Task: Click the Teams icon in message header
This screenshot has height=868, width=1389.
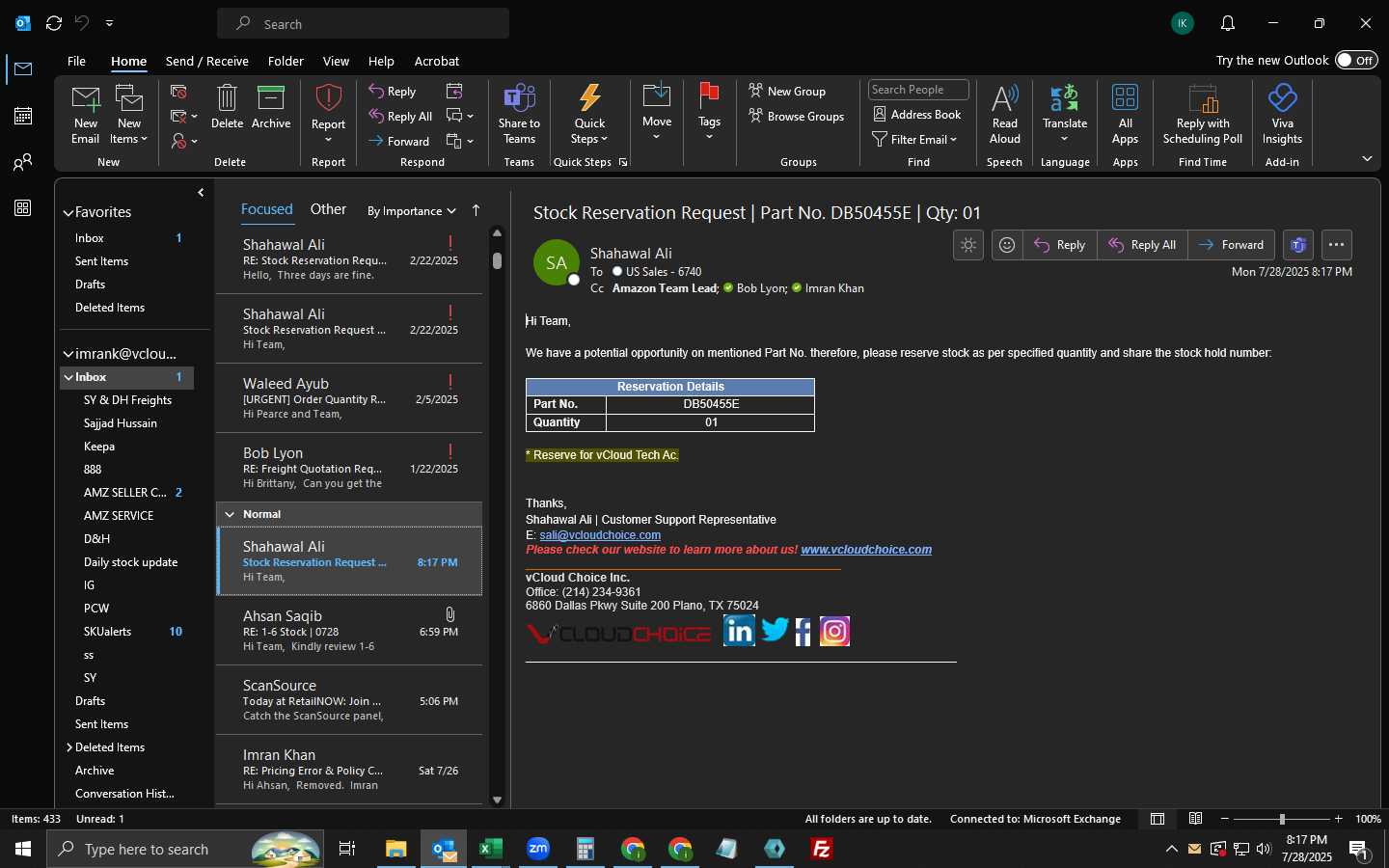Action: pyautogui.click(x=1298, y=245)
